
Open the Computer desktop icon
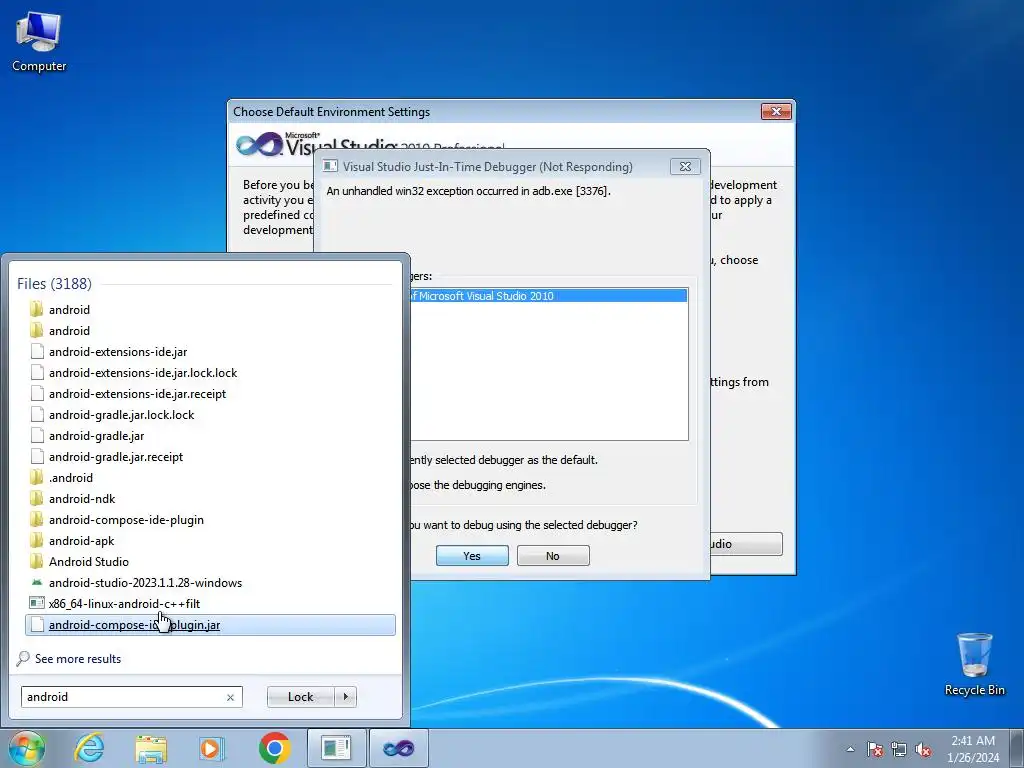coord(39,41)
